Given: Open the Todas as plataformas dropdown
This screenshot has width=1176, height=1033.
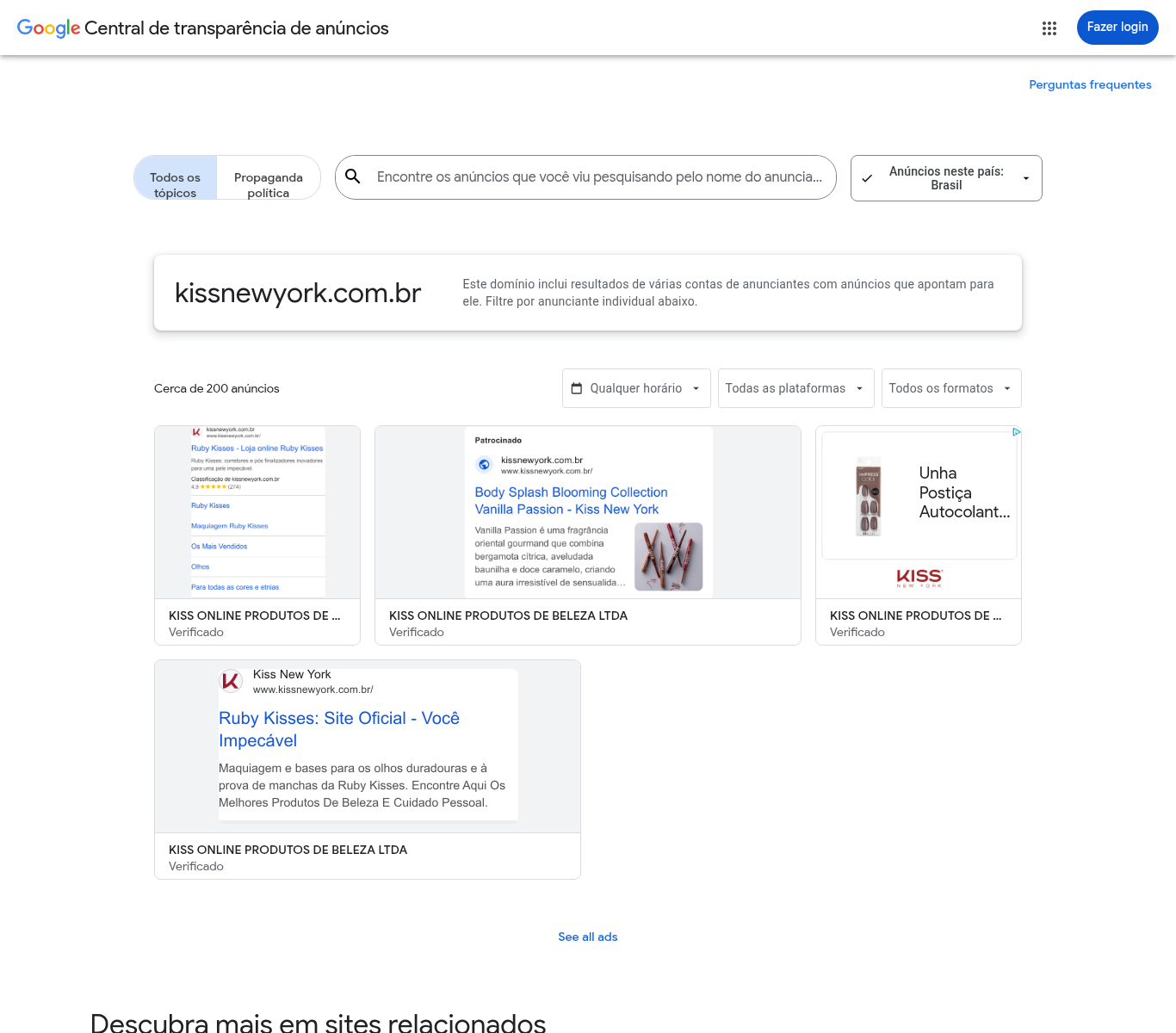Looking at the screenshot, I should [796, 388].
